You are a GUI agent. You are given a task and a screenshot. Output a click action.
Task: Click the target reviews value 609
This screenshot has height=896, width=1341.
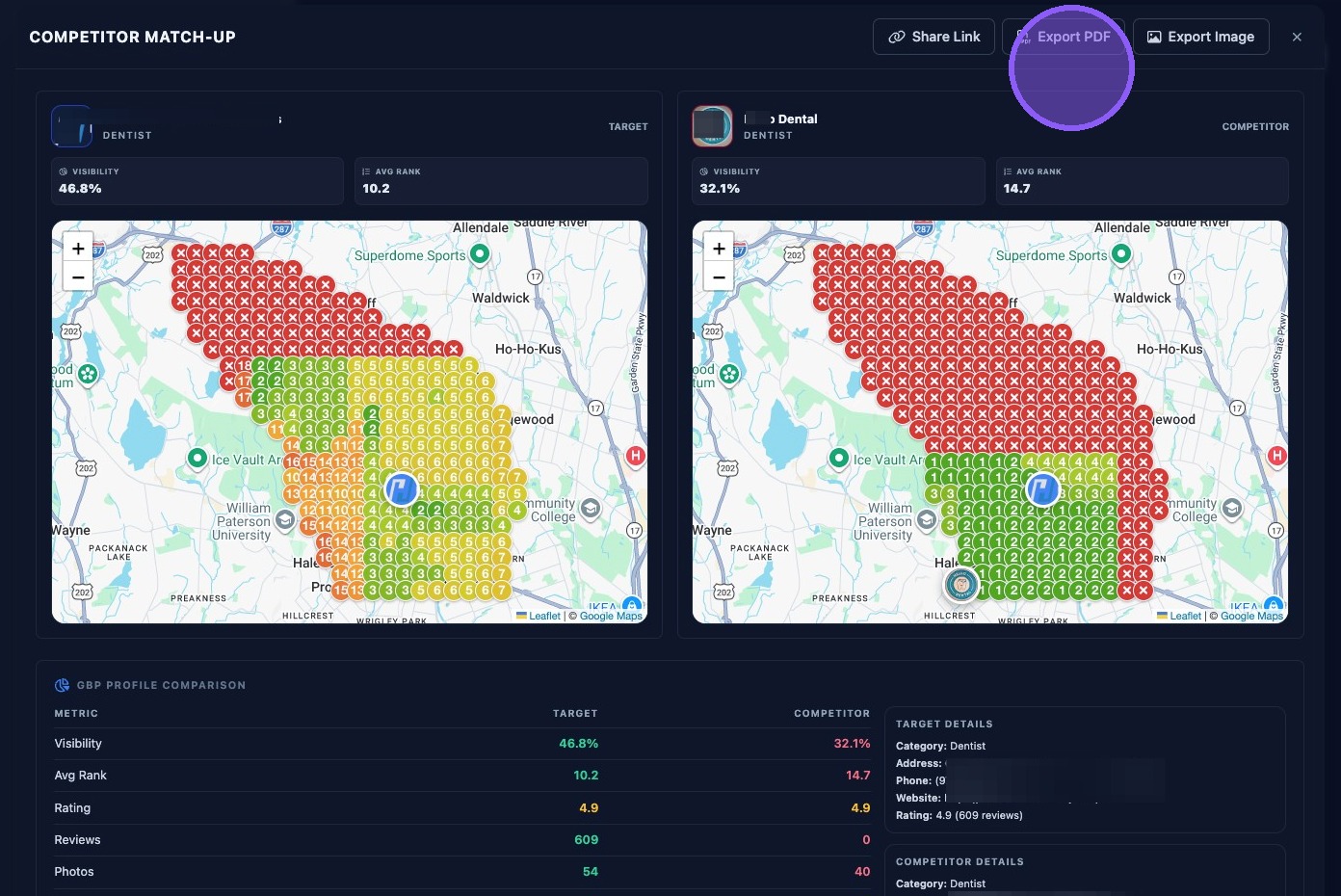[x=586, y=840]
